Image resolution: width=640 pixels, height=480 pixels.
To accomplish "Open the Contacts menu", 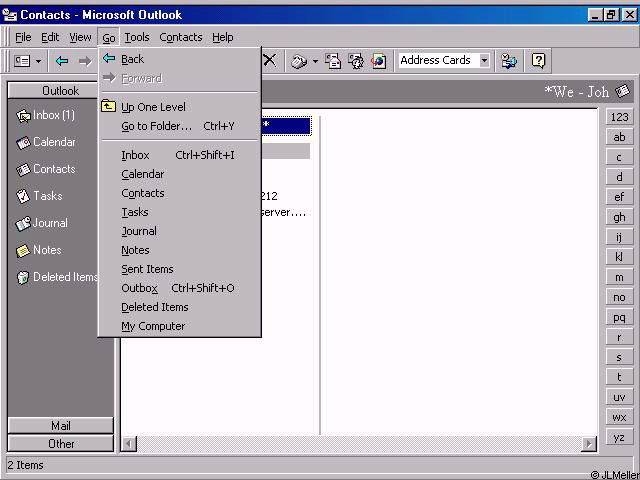I will point(181,38).
